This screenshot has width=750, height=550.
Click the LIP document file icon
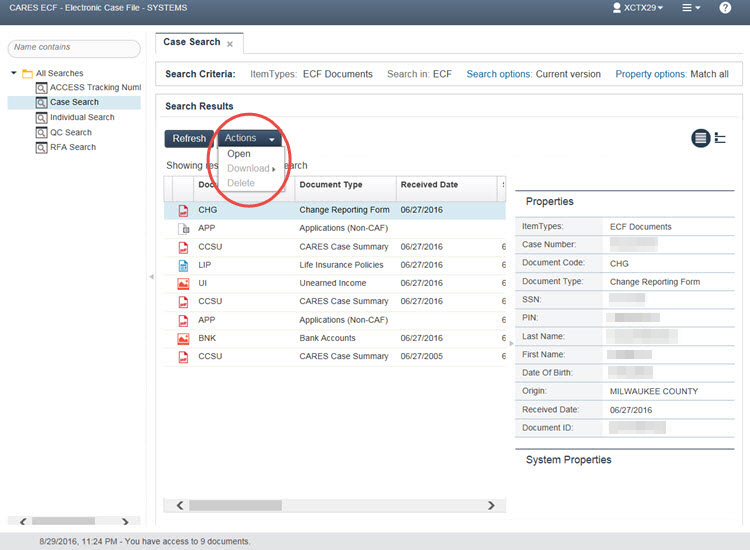183,265
